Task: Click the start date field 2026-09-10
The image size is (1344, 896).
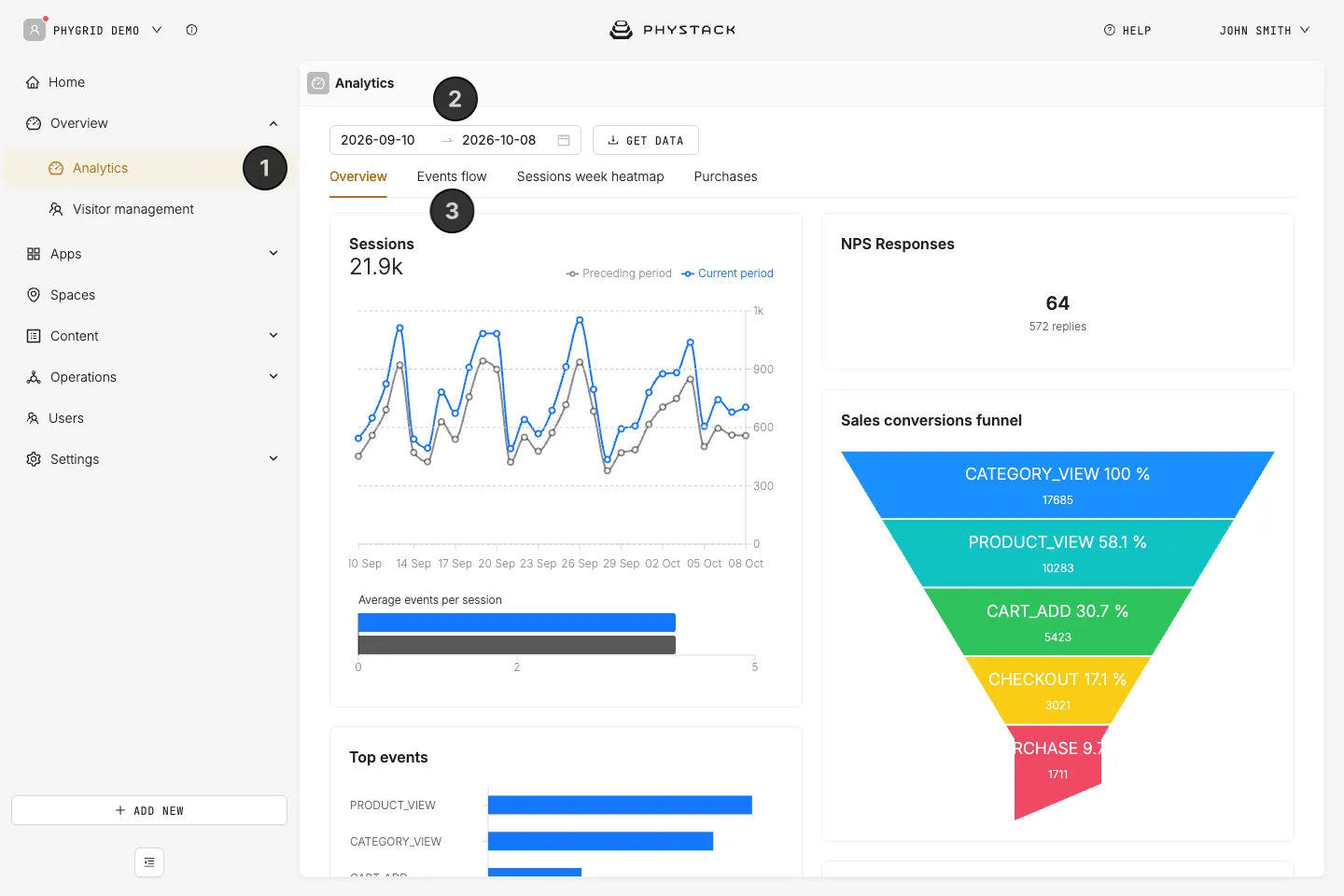Action: (x=378, y=140)
